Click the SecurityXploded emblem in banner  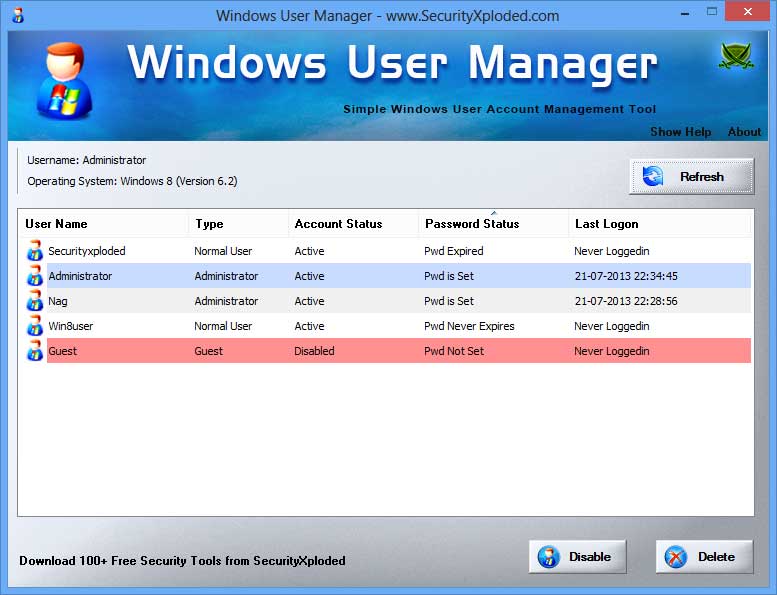pos(736,58)
